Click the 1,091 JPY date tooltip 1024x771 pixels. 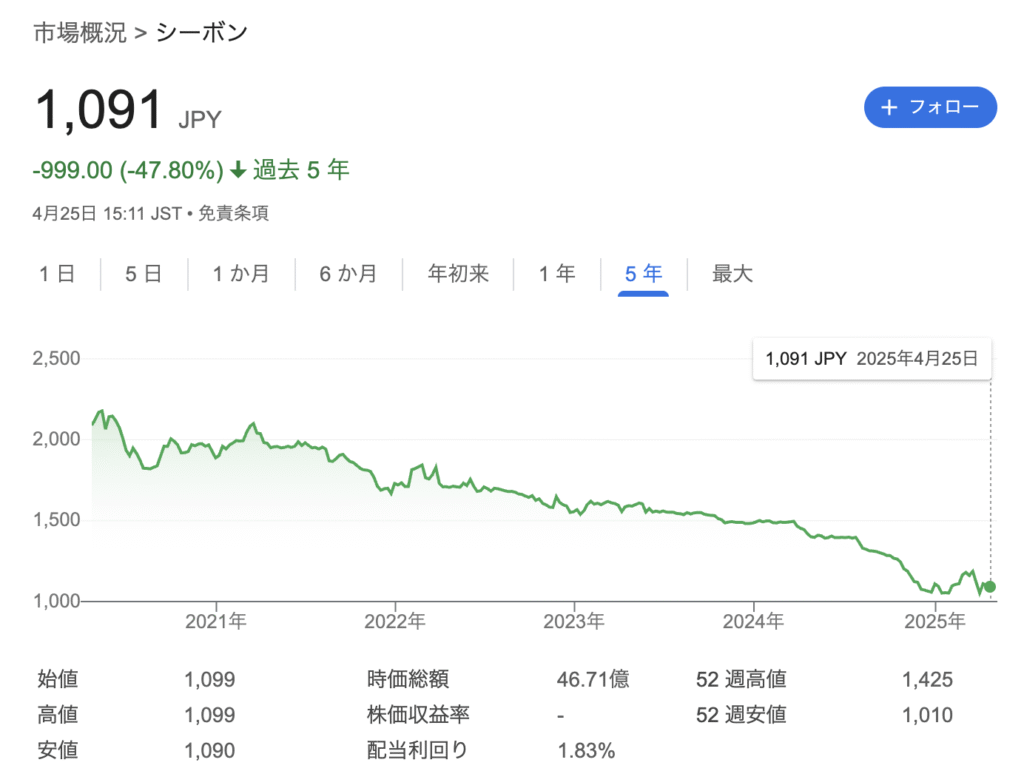[x=871, y=359]
